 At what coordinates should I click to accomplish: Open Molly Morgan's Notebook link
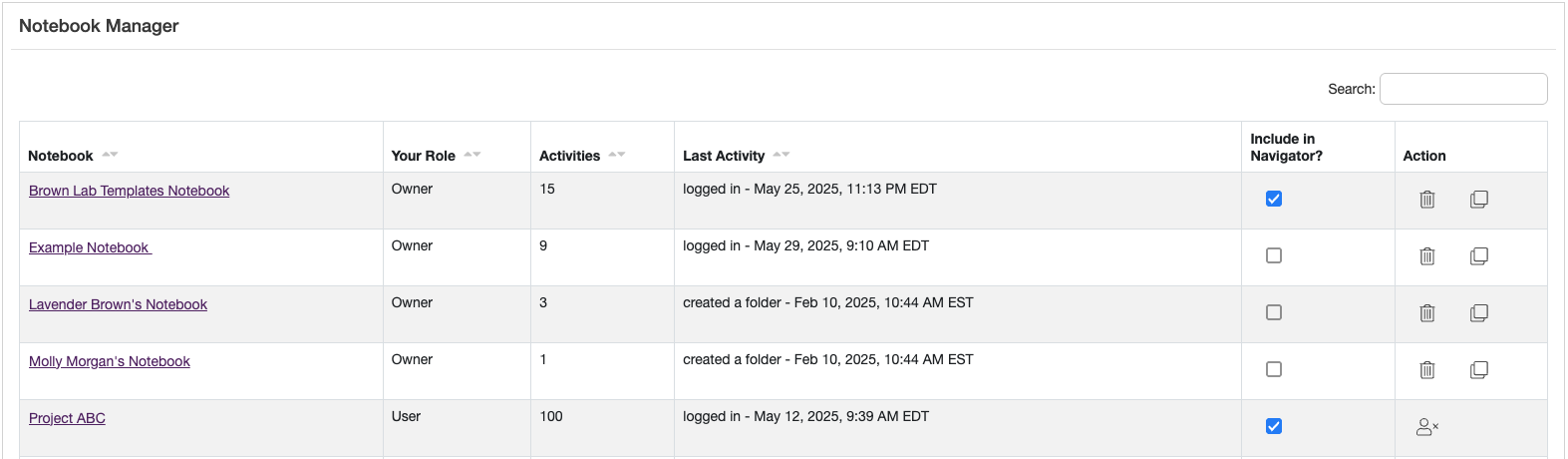coord(110,361)
